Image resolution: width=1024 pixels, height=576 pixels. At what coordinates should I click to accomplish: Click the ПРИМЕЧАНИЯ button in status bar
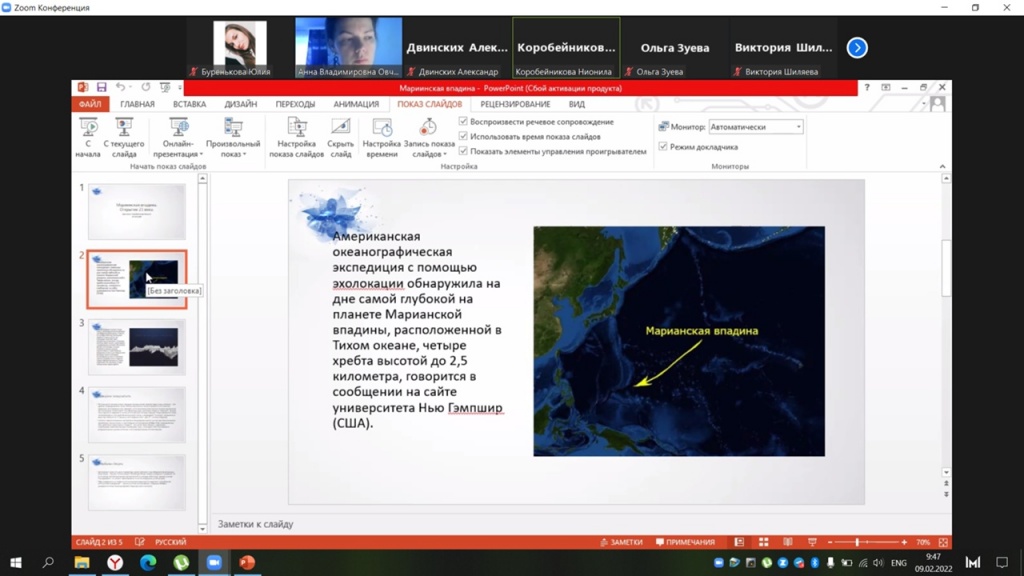[686, 542]
